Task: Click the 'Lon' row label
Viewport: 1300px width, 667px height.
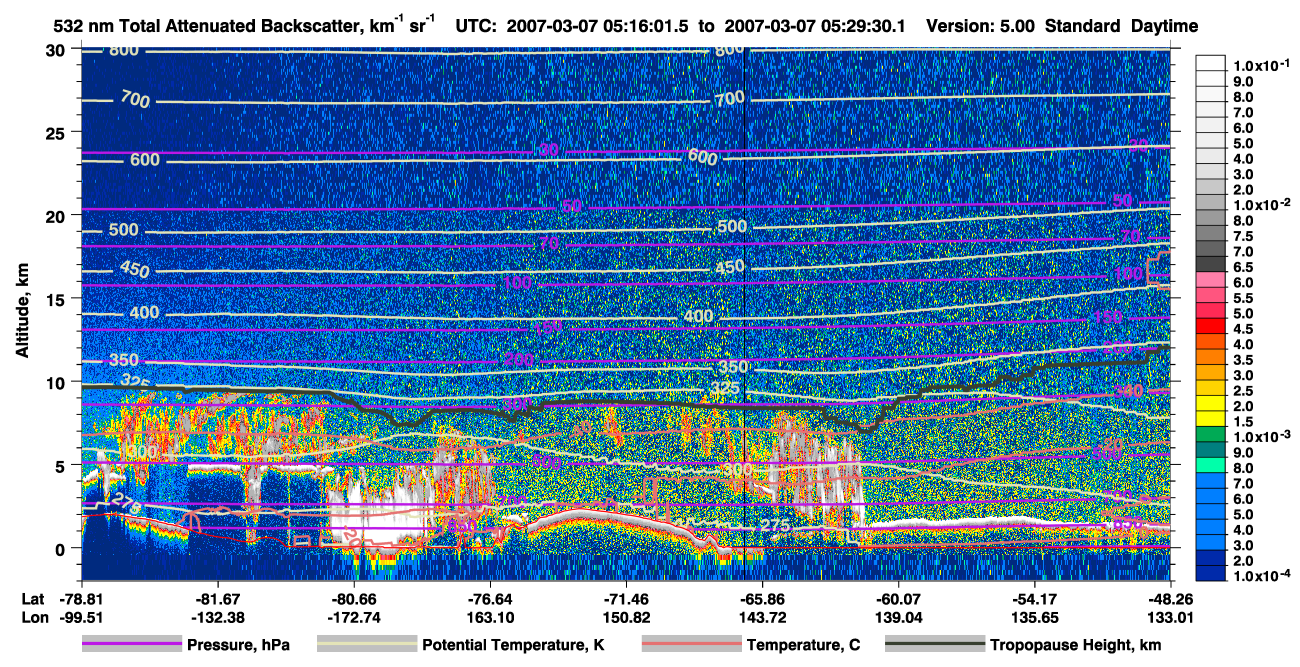Action: point(33,616)
